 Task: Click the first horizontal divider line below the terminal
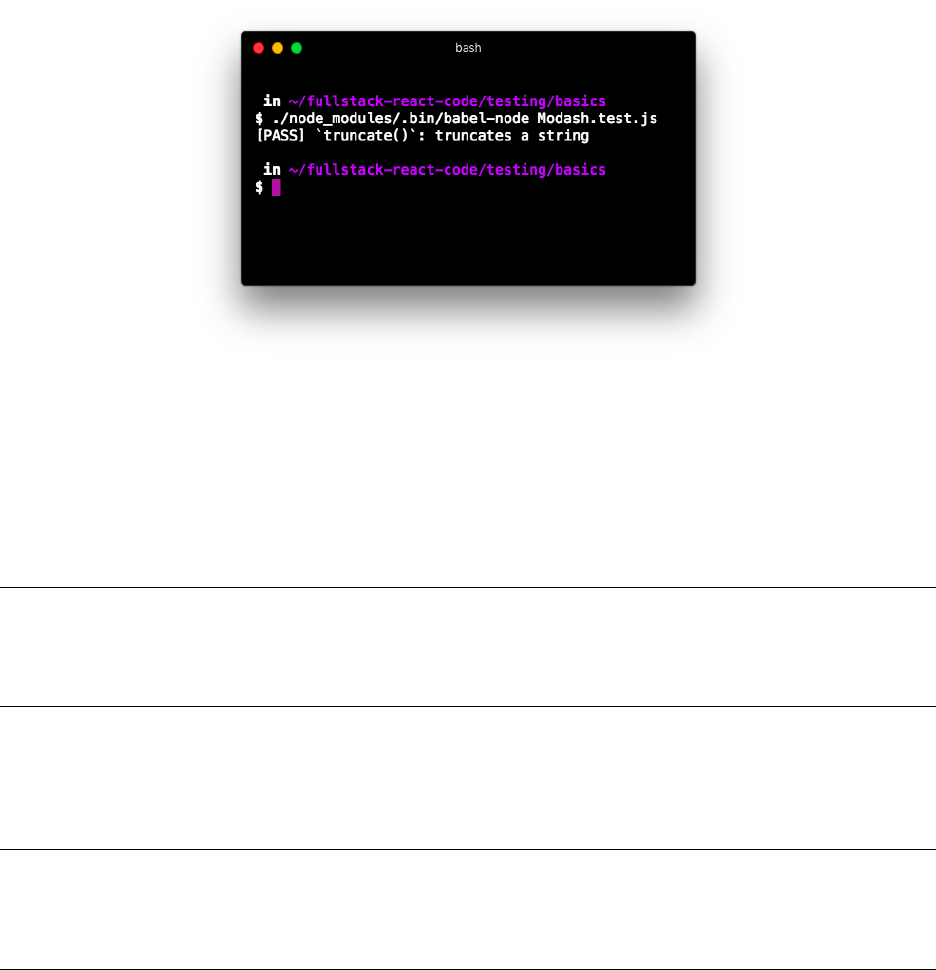[x=468, y=587]
